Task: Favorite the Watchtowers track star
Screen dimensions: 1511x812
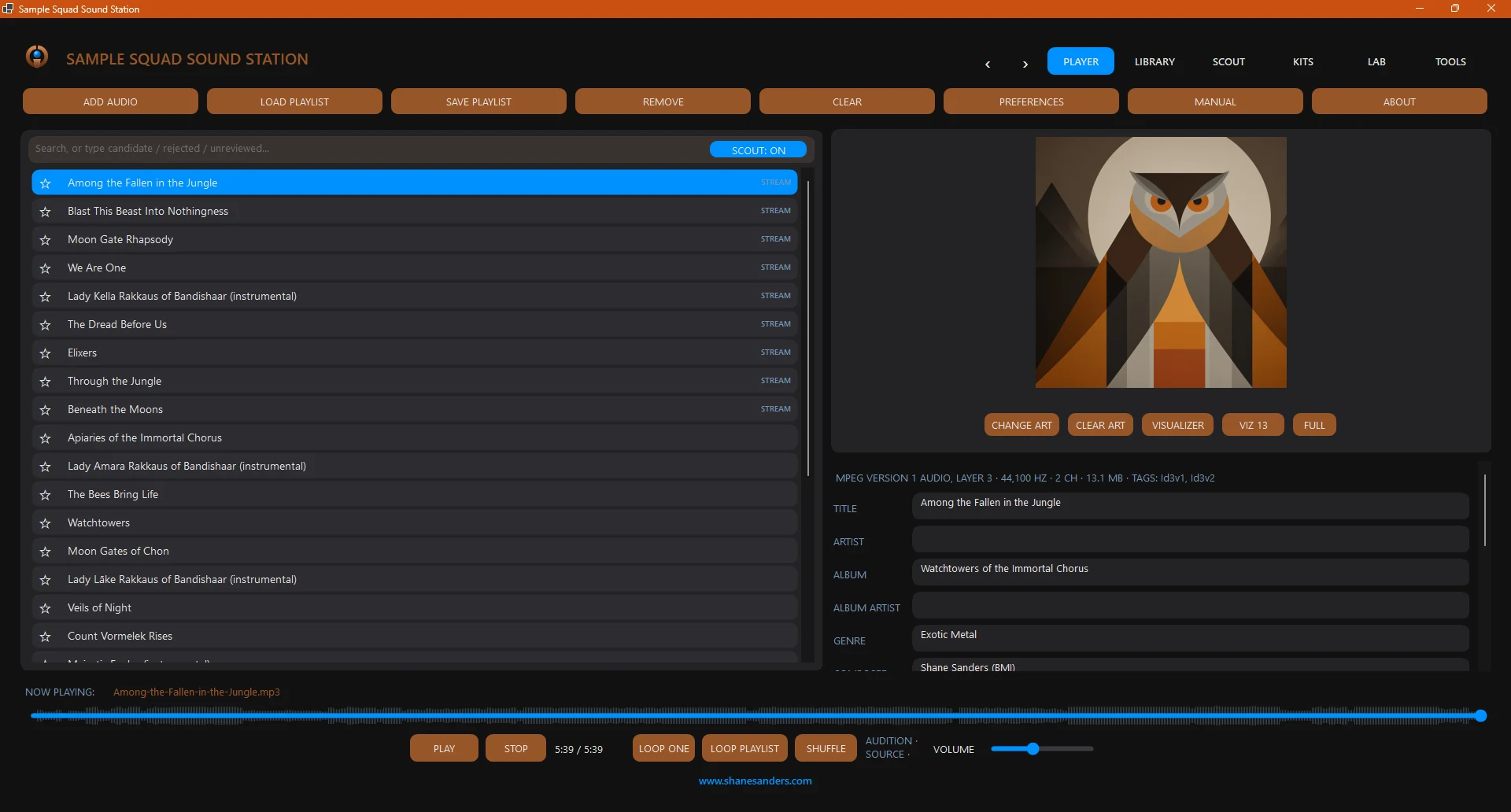Action: tap(46, 523)
